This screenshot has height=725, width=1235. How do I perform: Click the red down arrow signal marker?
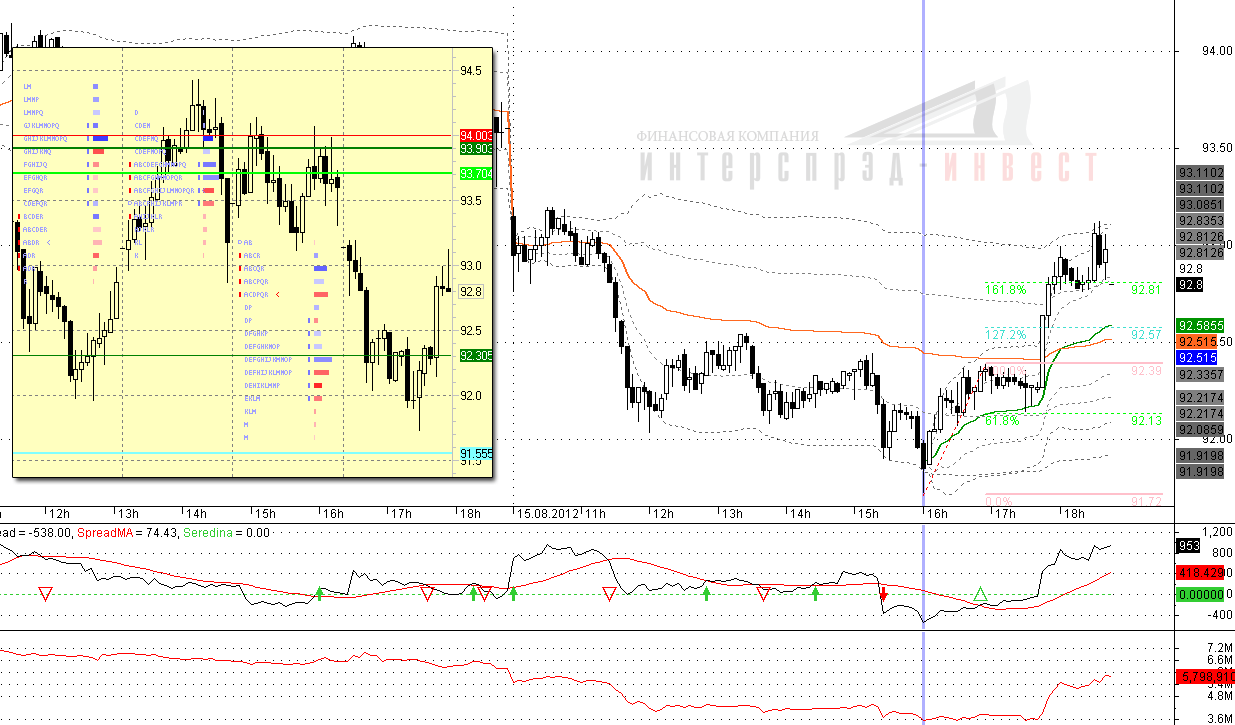tap(883, 595)
